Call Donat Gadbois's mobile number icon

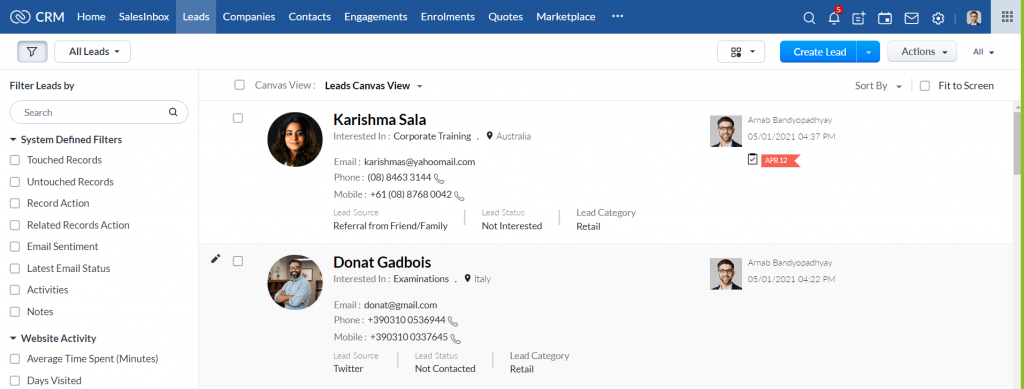(456, 338)
